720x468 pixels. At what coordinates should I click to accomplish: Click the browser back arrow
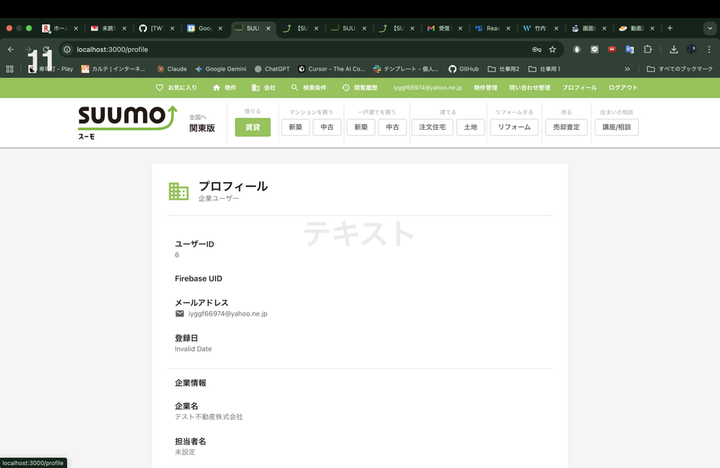tap(11, 49)
